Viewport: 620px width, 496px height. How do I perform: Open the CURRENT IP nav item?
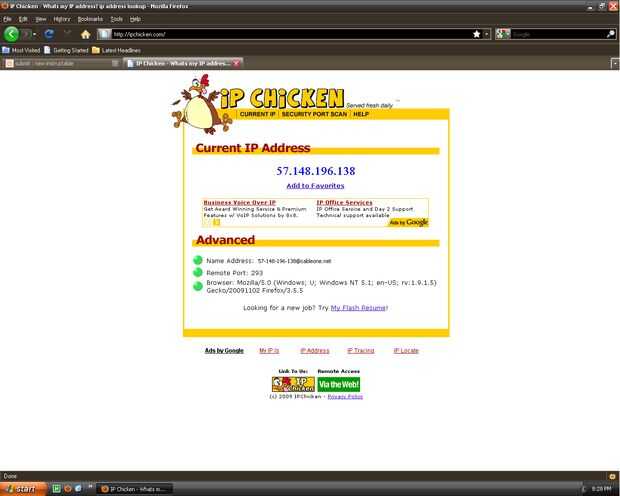tap(257, 114)
